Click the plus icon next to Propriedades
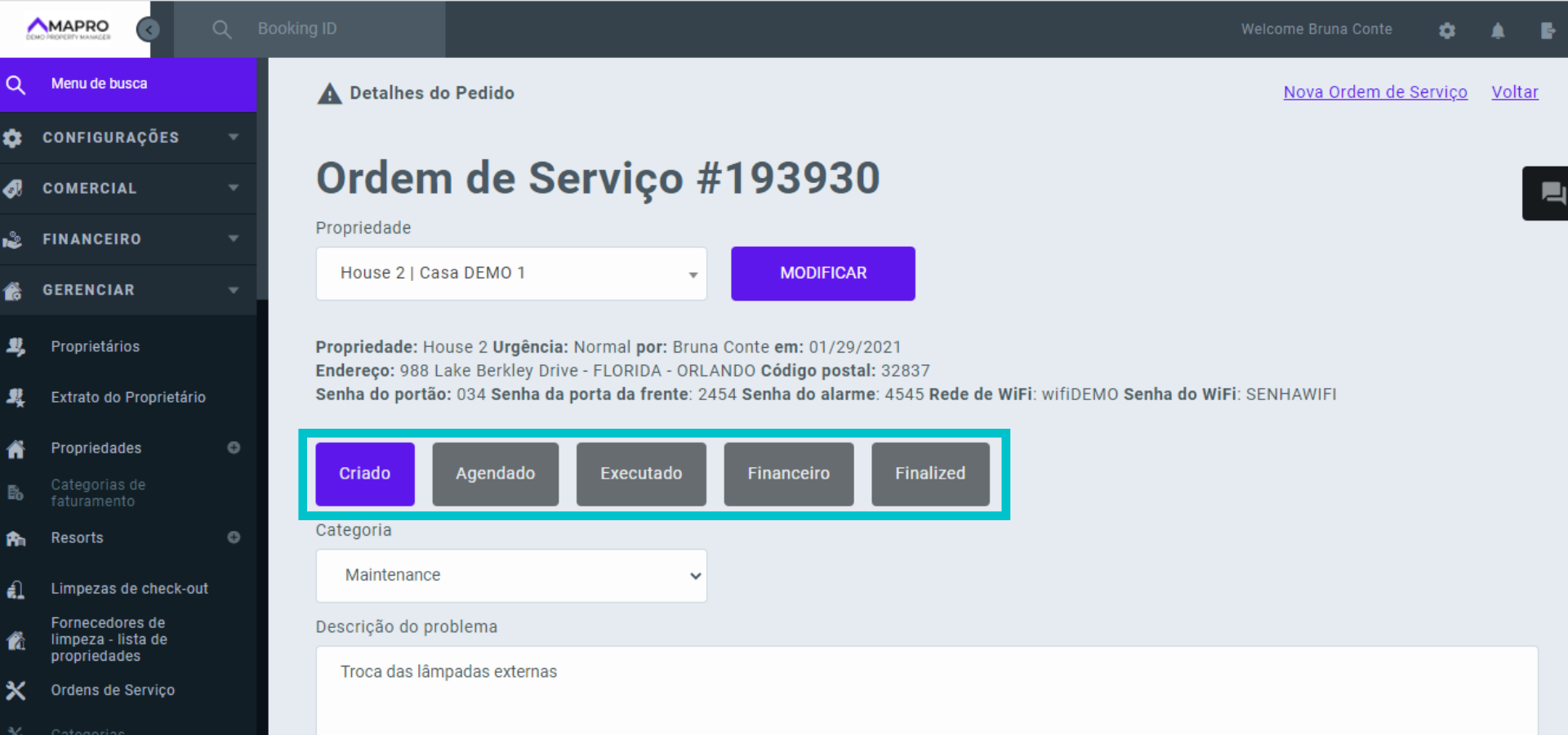The image size is (1568, 735). click(234, 448)
